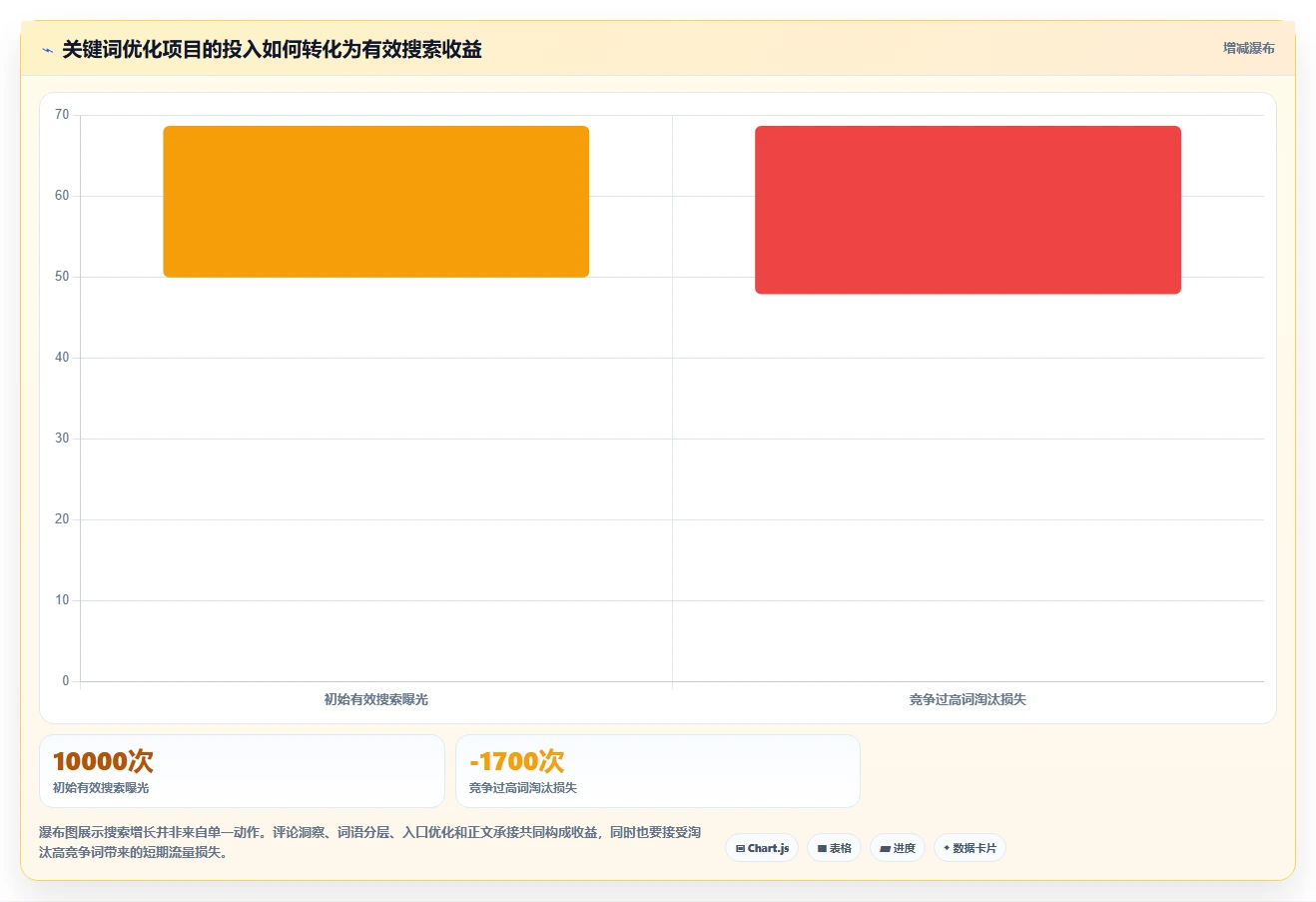
Task: Click y-axis tick value 0
Action: (x=66, y=681)
